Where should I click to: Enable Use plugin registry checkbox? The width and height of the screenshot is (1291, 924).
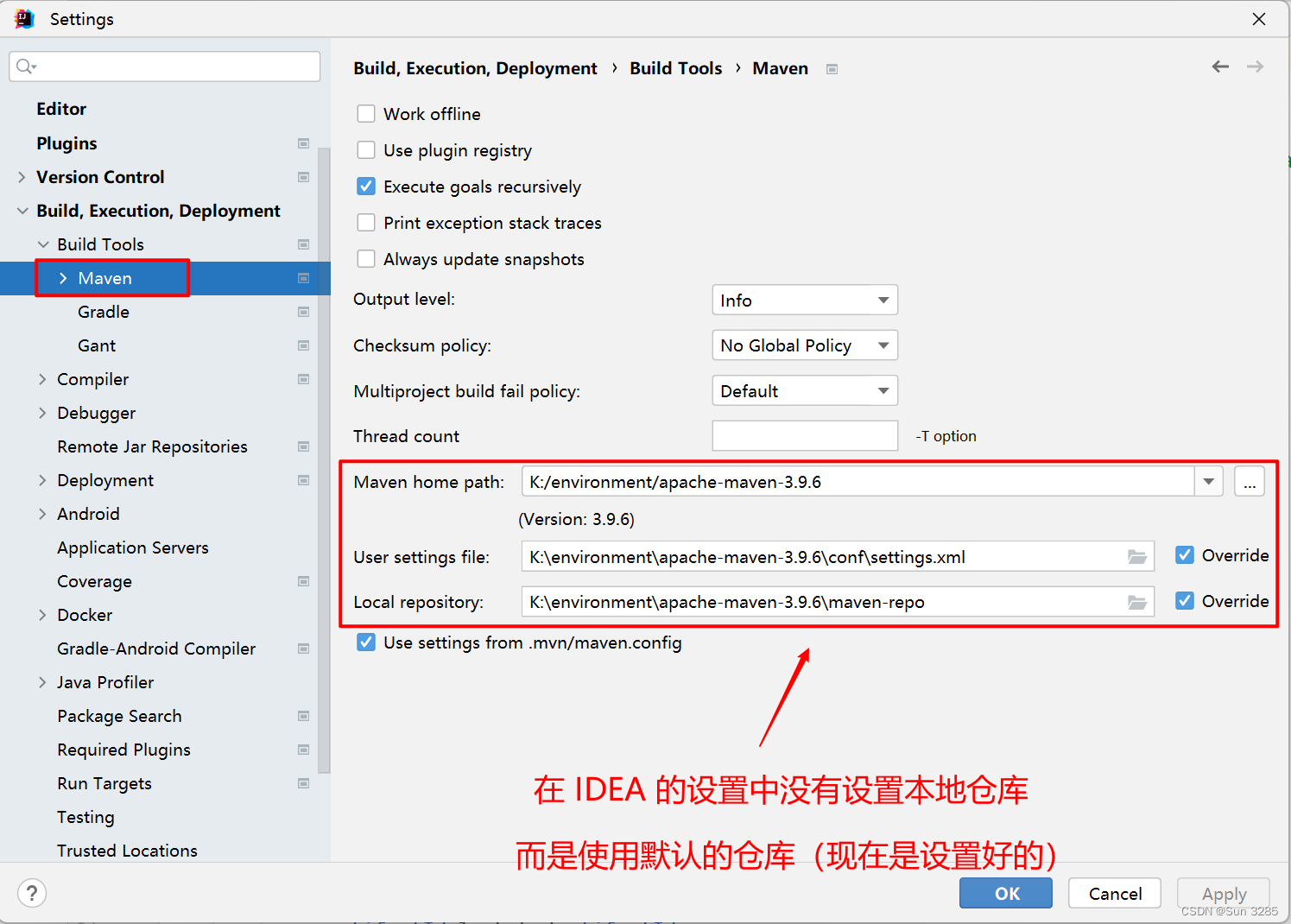point(366,150)
